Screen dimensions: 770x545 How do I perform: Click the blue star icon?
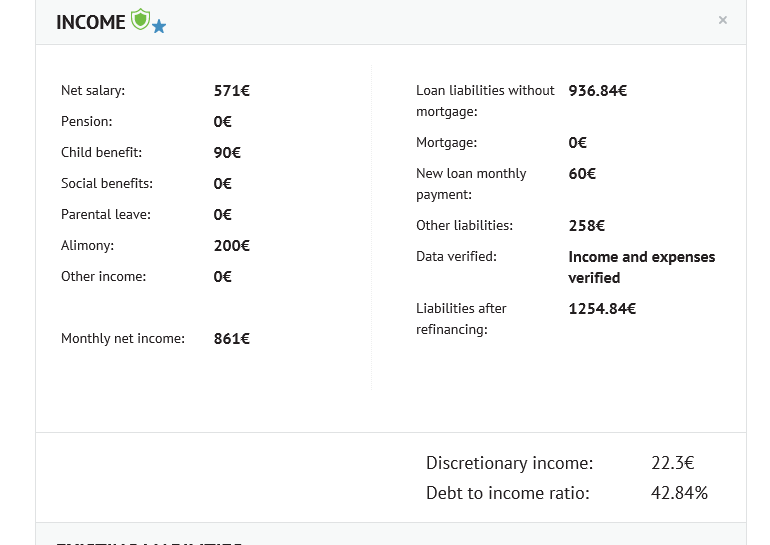pyautogui.click(x=159, y=27)
